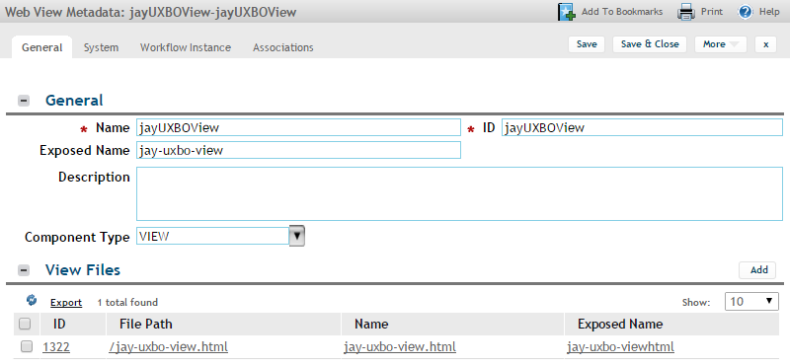Switch to the General tab
Screen dimensions: 790x360
click(x=42, y=47)
